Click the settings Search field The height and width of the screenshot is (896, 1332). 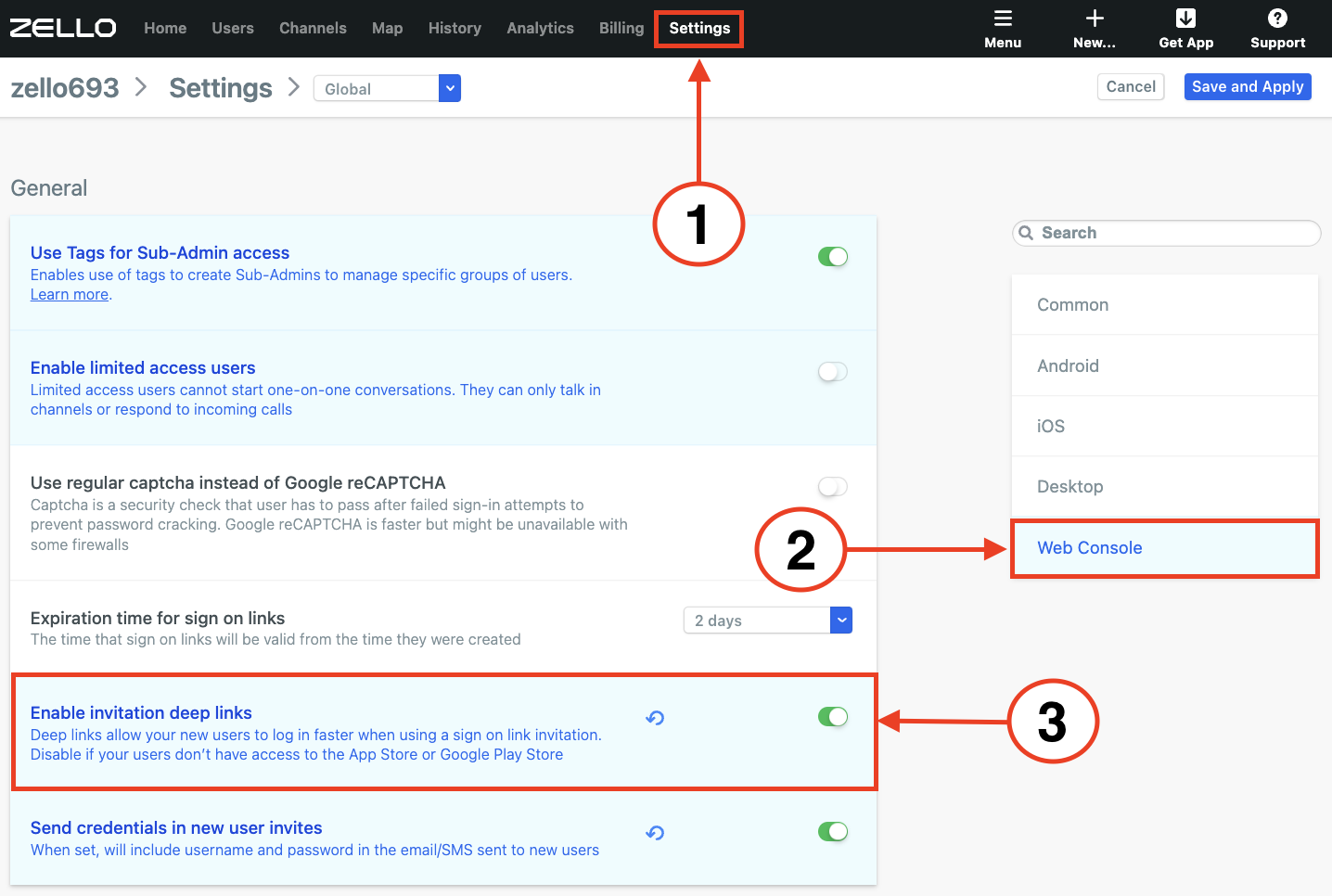pos(1167,233)
